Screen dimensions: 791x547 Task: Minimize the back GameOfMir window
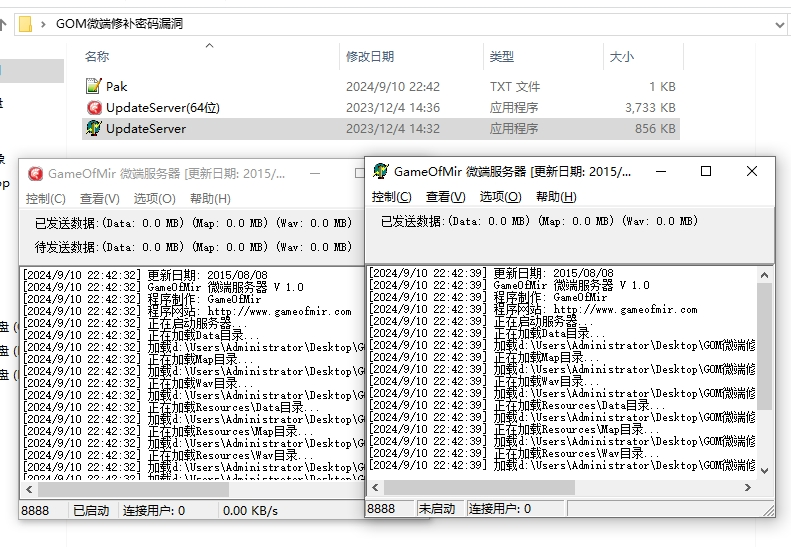point(315,174)
